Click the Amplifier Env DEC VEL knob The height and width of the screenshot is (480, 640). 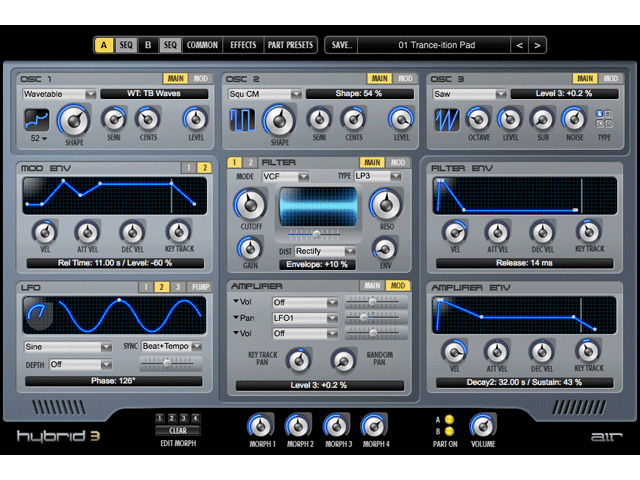coord(542,351)
